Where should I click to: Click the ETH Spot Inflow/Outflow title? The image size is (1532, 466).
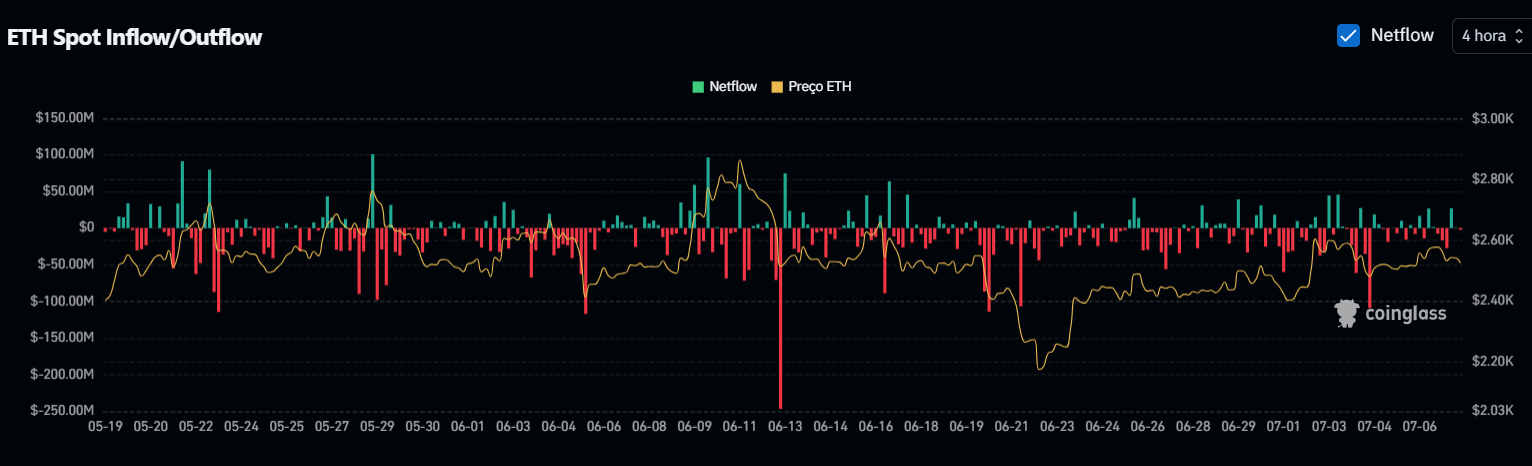coord(134,38)
